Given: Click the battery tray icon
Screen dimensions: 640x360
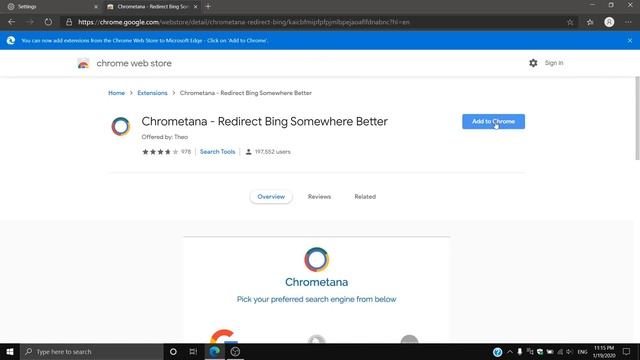Looking at the screenshot, I should 550,352.
